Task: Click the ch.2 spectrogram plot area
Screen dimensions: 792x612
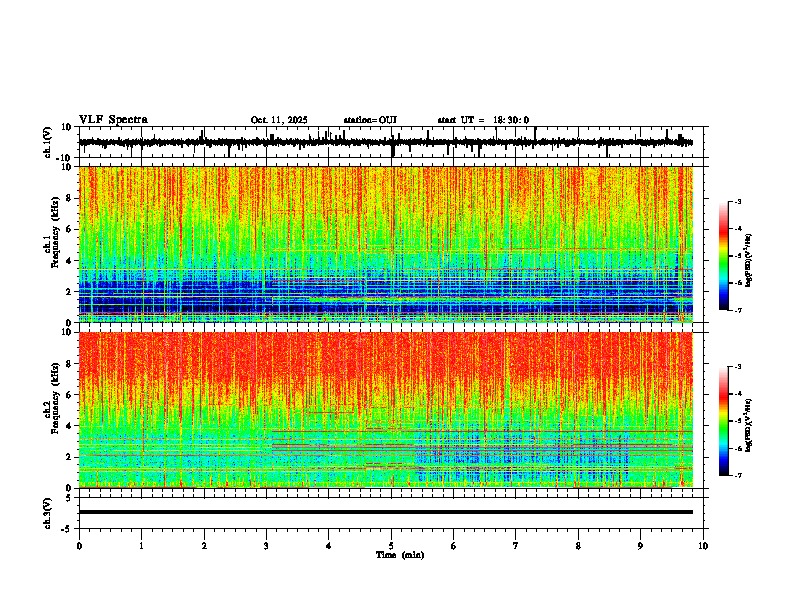Action: coord(386,410)
